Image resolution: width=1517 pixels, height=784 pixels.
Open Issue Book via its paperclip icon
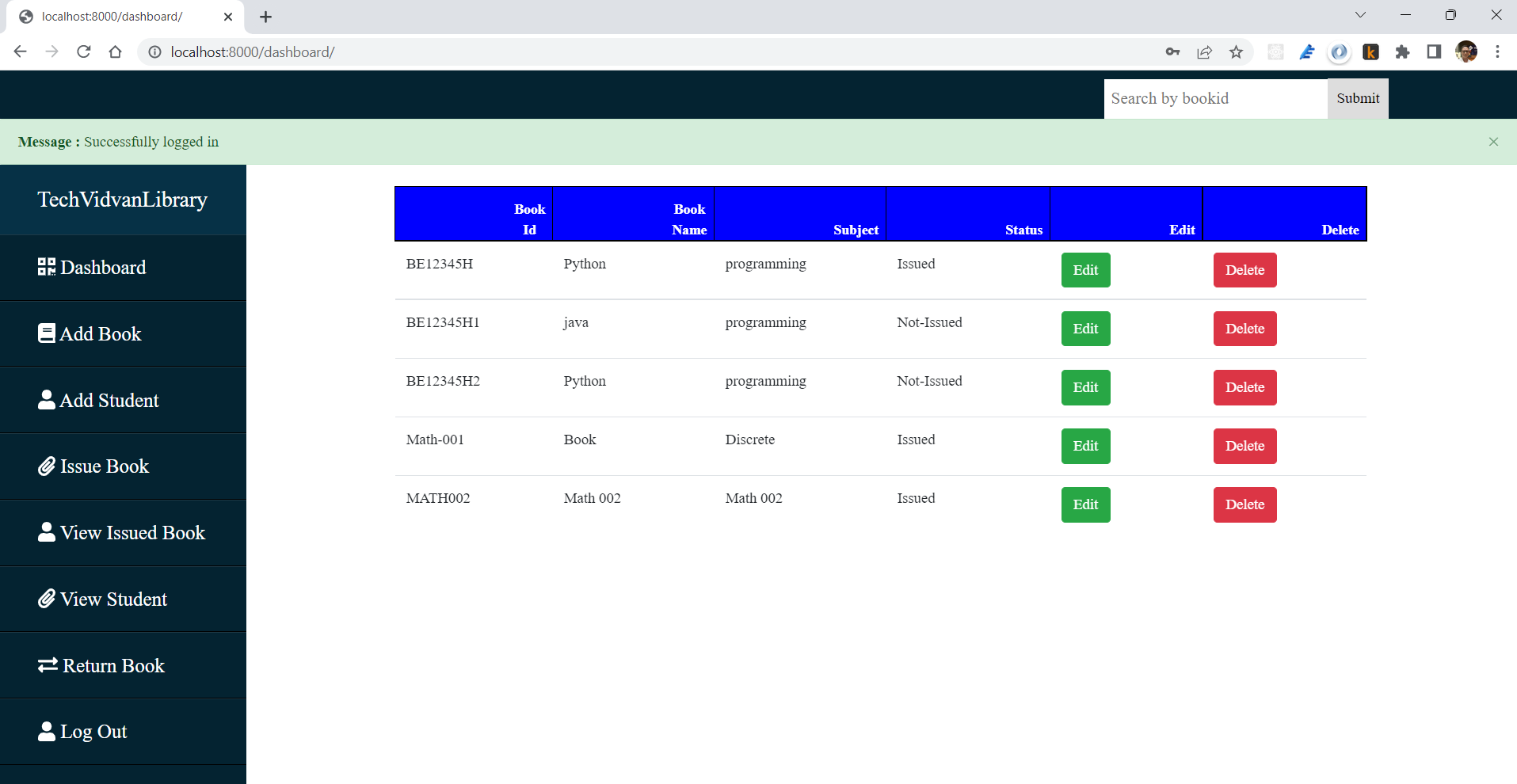(x=45, y=466)
